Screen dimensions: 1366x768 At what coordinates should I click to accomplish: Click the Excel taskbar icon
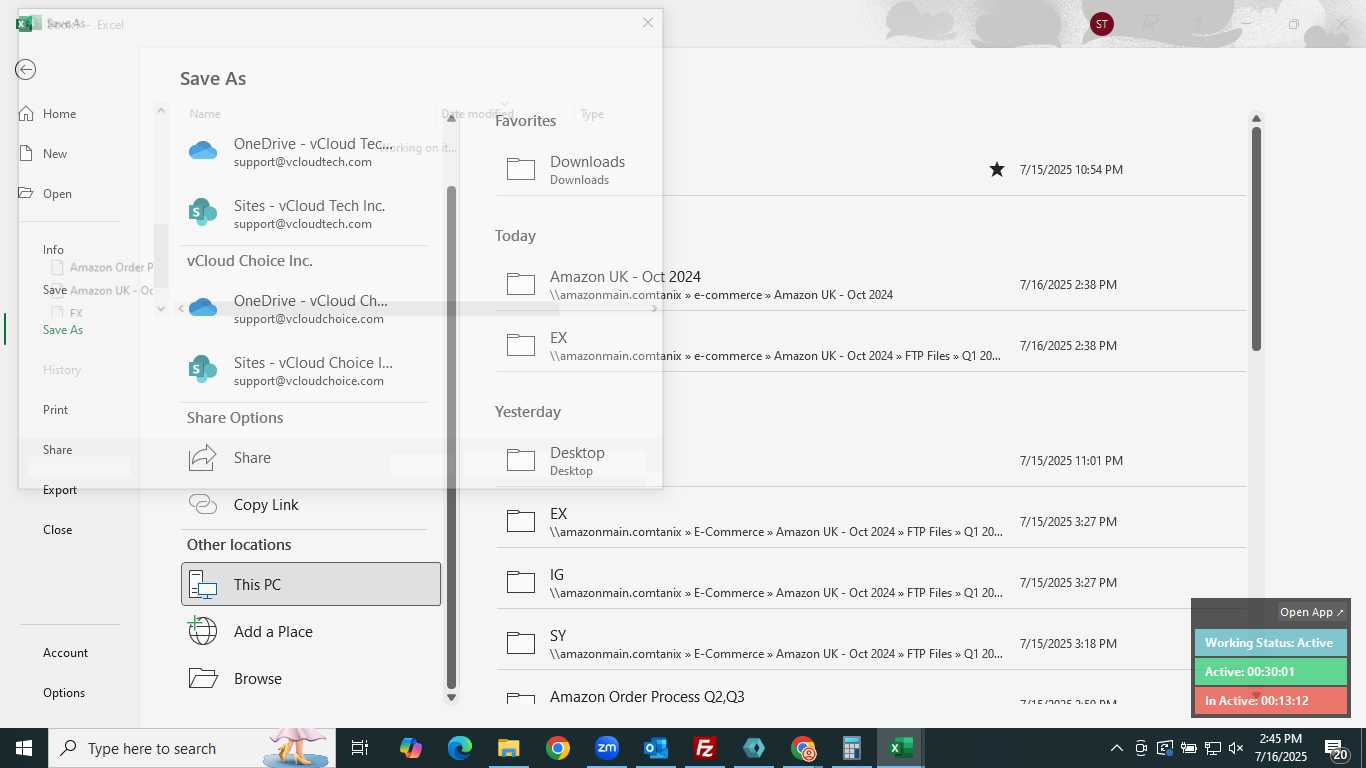click(x=901, y=748)
